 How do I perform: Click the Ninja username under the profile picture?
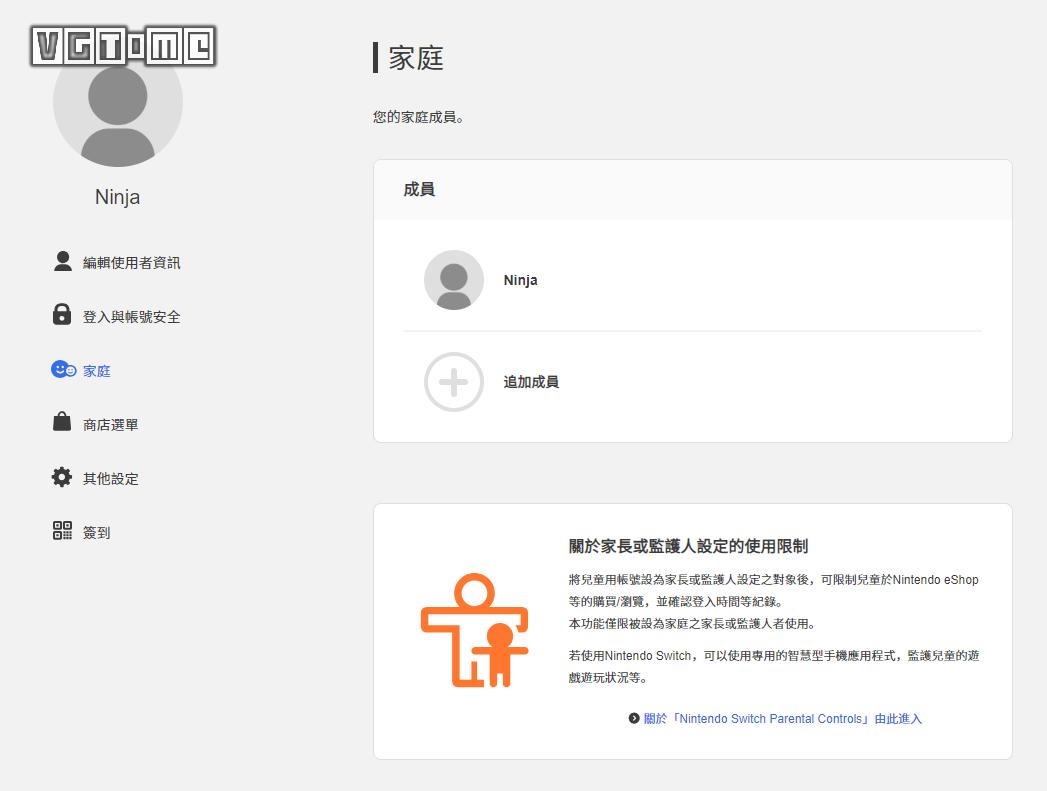click(x=117, y=197)
